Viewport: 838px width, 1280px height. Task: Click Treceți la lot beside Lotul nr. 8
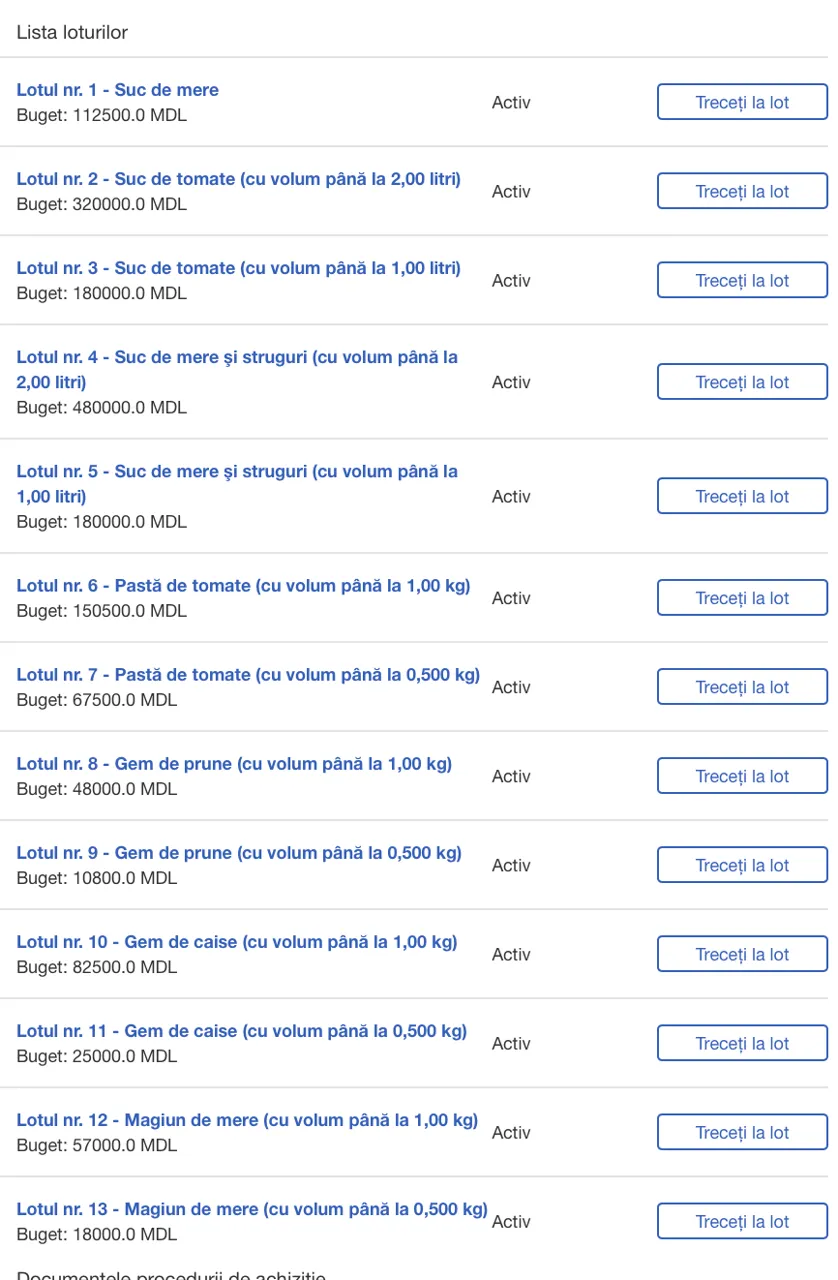point(742,776)
